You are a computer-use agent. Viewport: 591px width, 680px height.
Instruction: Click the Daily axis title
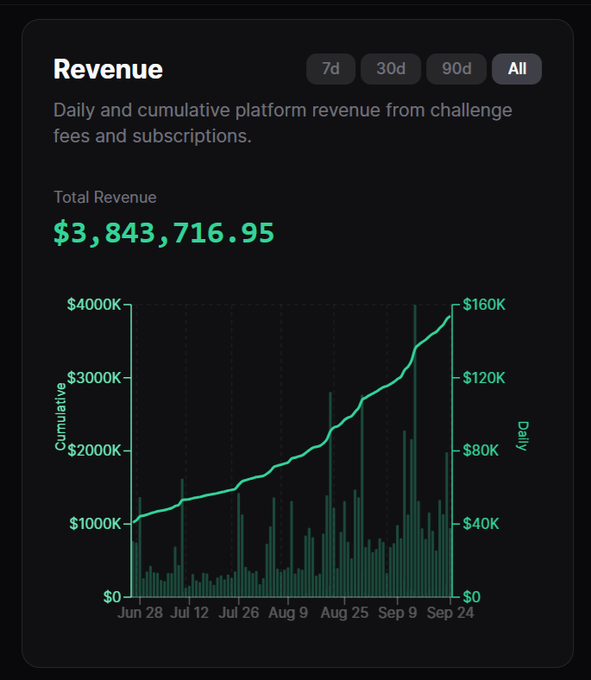(523, 436)
